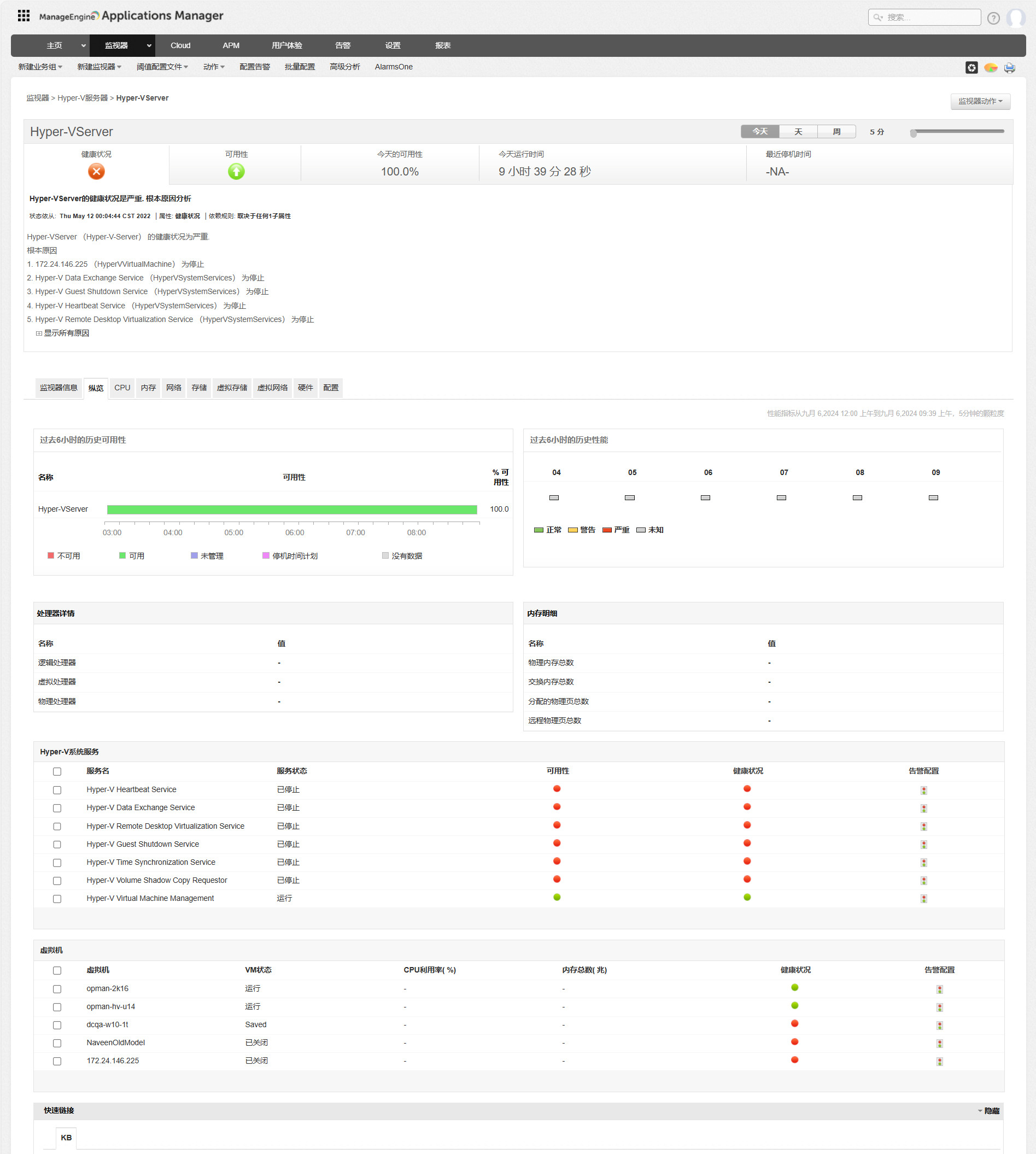Image resolution: width=1036 pixels, height=1154 pixels.
Task: Open the 监视器信息 tab
Action: (x=58, y=388)
